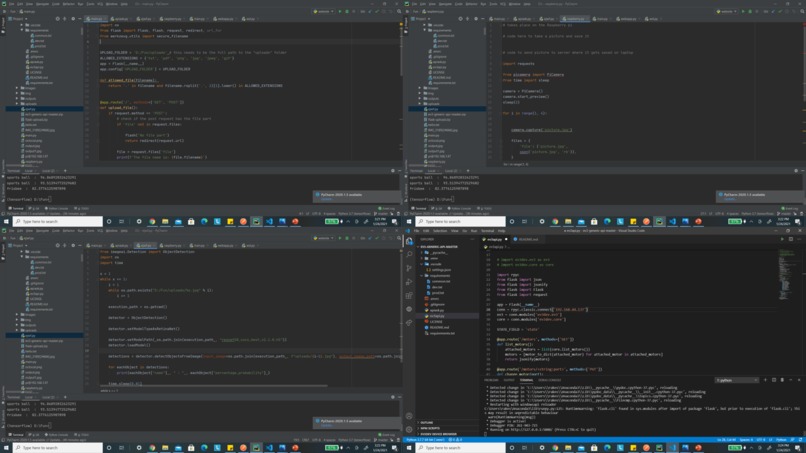Screen dimensions: 806x453
Task: Hide project panel in top-left PyCharm window
Action: pos(80,19)
